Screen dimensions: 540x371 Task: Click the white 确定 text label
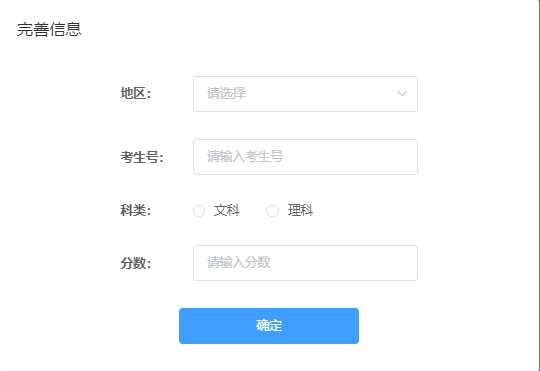click(269, 326)
